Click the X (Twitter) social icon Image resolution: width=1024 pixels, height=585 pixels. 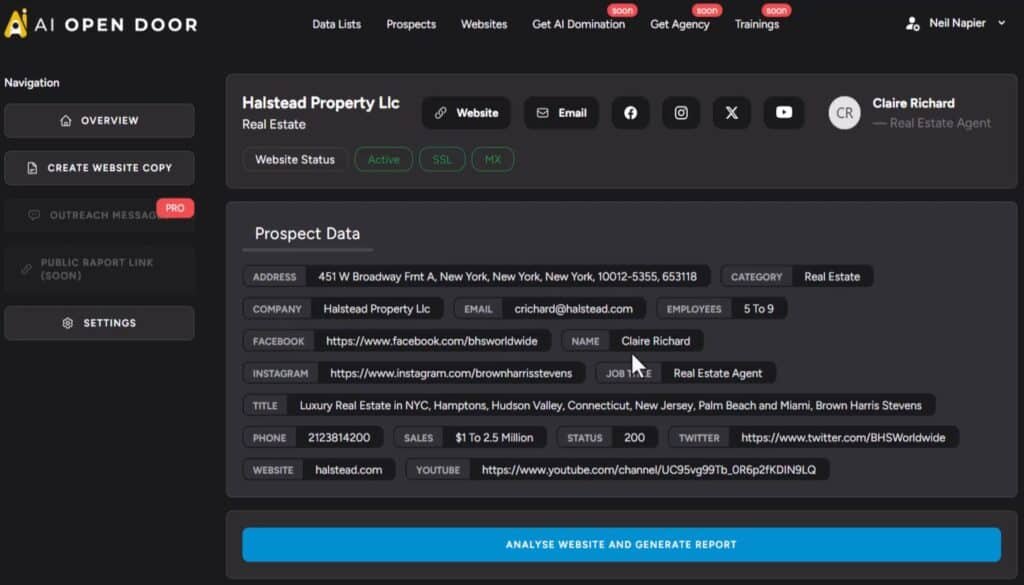coord(732,113)
